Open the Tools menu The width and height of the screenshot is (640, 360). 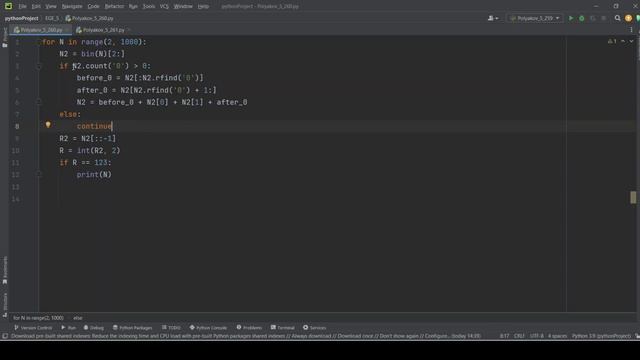[x=149, y=6]
